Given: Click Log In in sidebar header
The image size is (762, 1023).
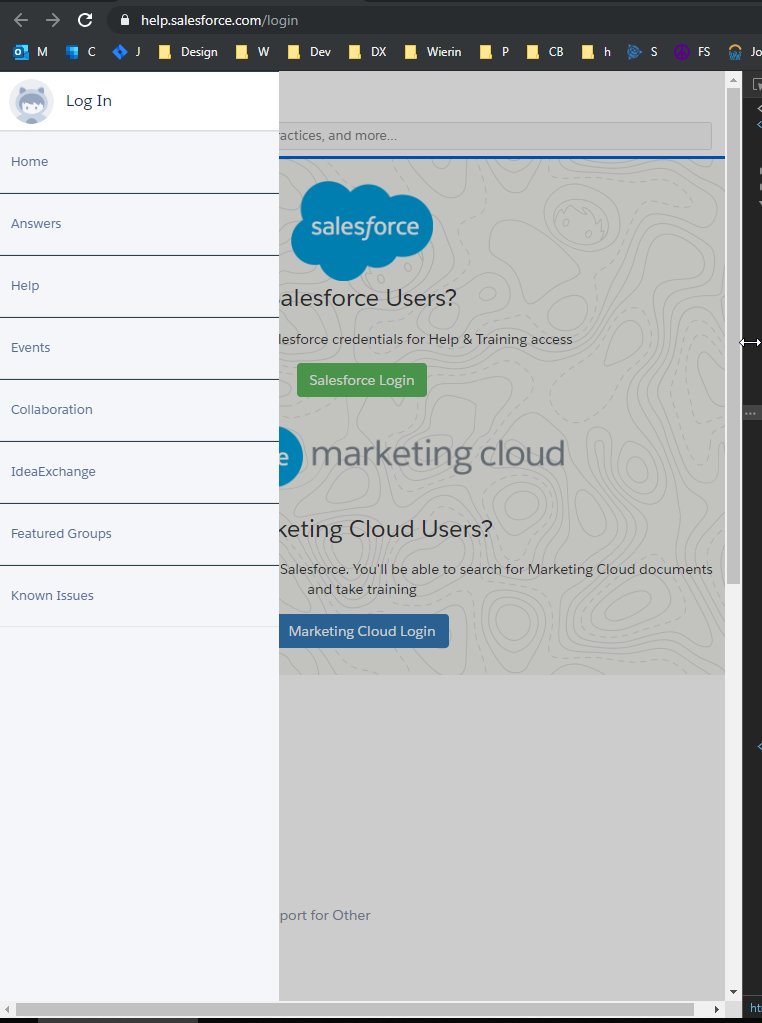Looking at the screenshot, I should 89,100.
